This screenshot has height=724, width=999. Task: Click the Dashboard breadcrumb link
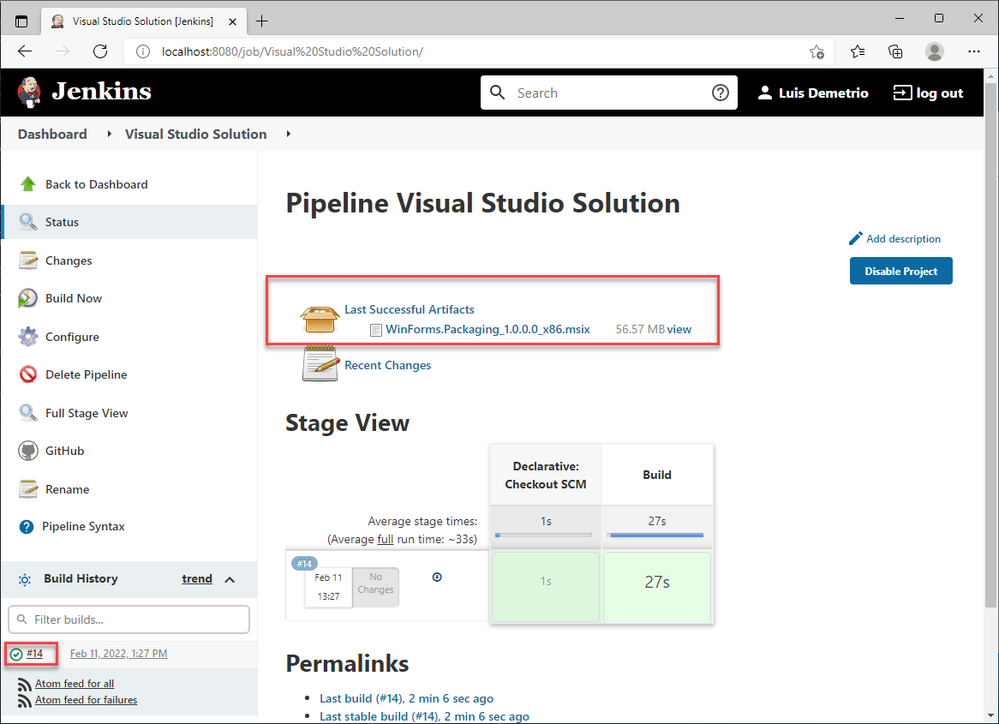point(52,134)
